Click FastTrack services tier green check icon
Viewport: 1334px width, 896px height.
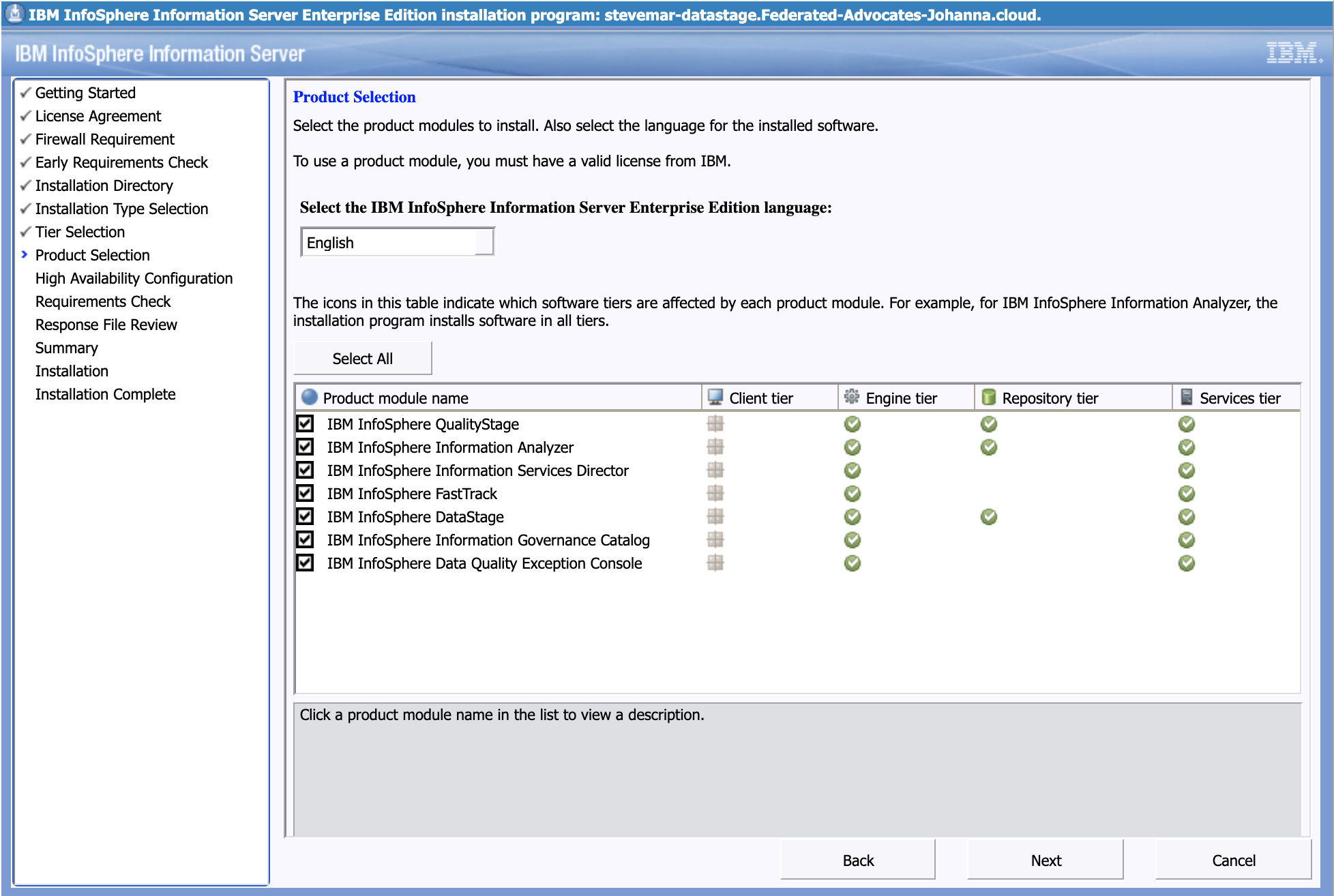click(1187, 494)
